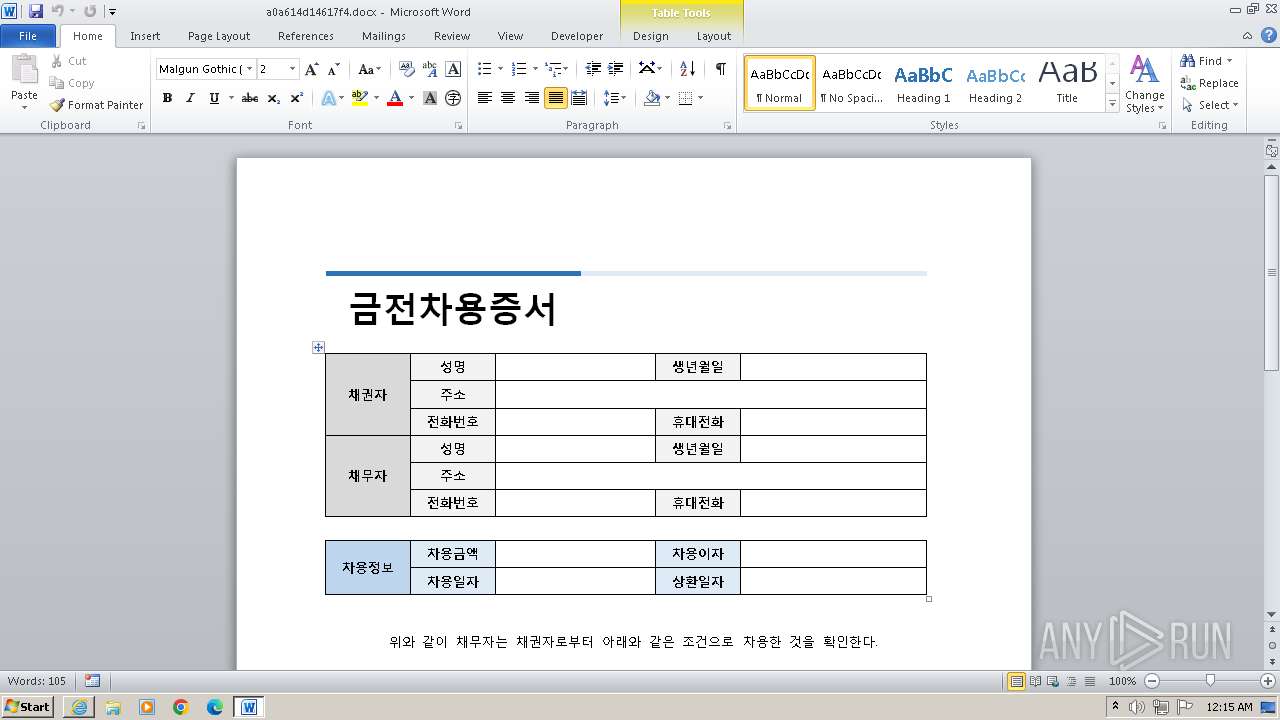1280x720 pixels.
Task: Expand the Styles gallery More button
Action: pyautogui.click(x=1112, y=104)
